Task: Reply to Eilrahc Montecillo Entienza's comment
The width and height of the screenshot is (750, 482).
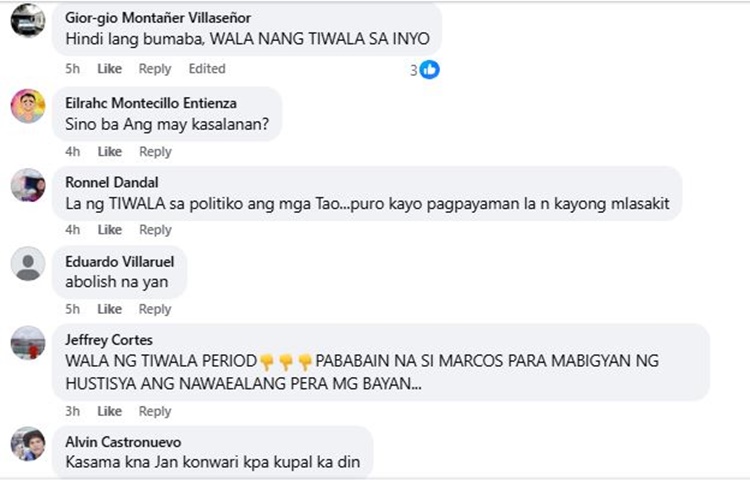Action: tap(155, 152)
